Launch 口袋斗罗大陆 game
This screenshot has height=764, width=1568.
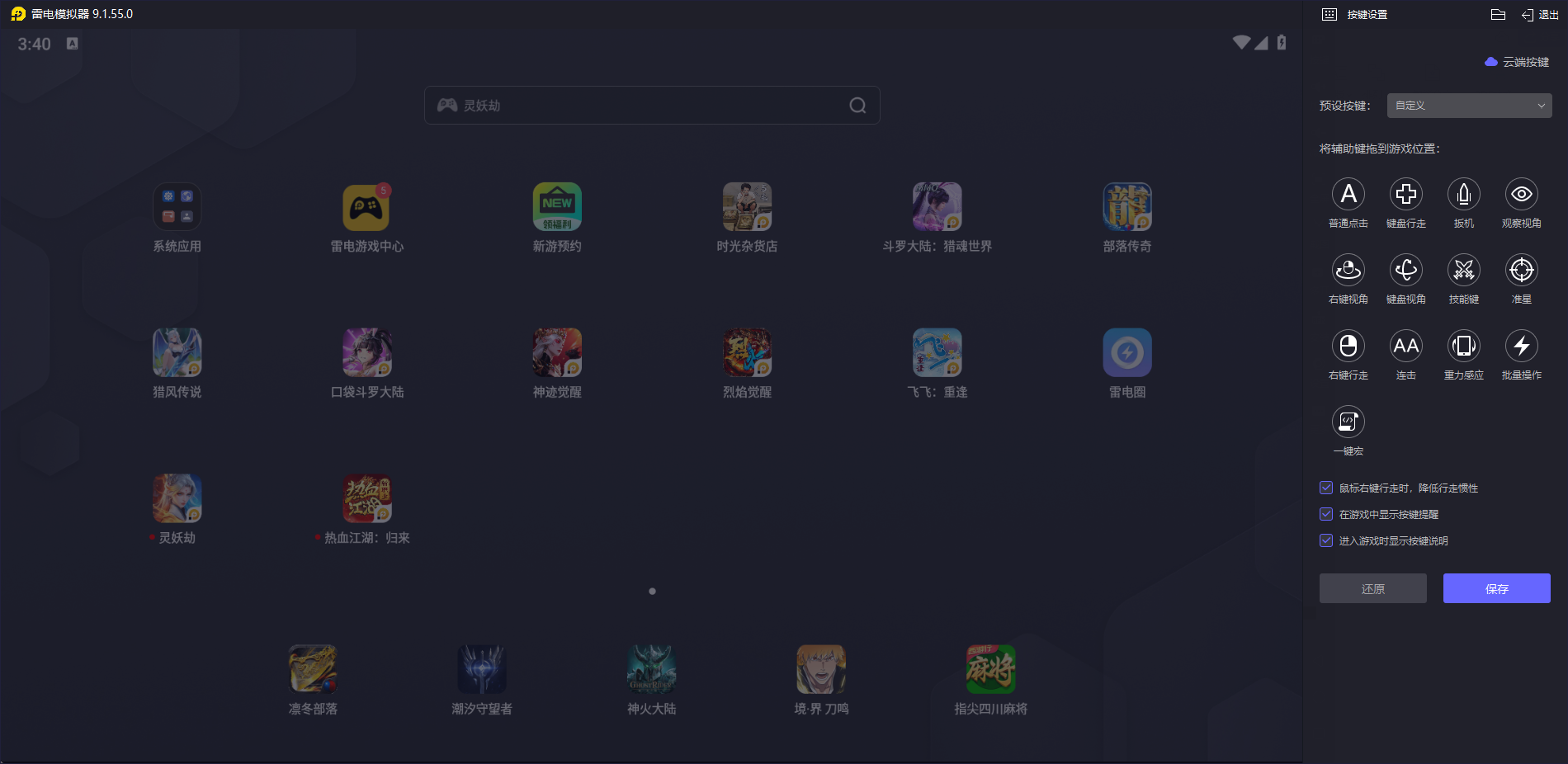(367, 352)
